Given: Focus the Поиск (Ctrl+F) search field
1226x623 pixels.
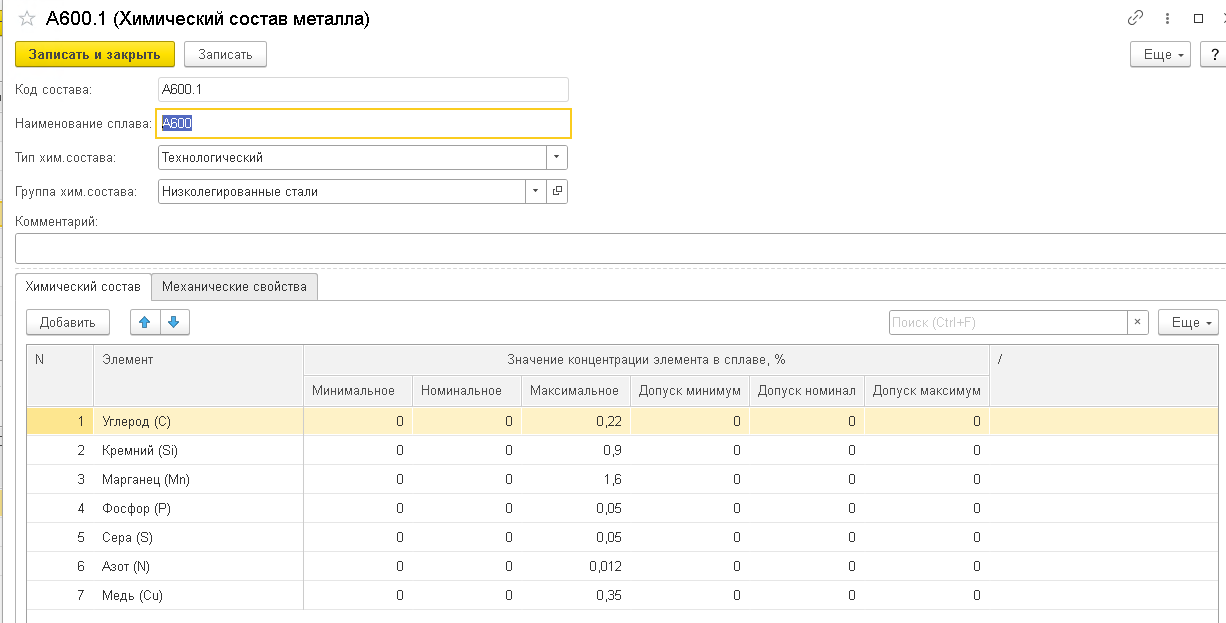Looking at the screenshot, I should pyautogui.click(x=1008, y=322).
